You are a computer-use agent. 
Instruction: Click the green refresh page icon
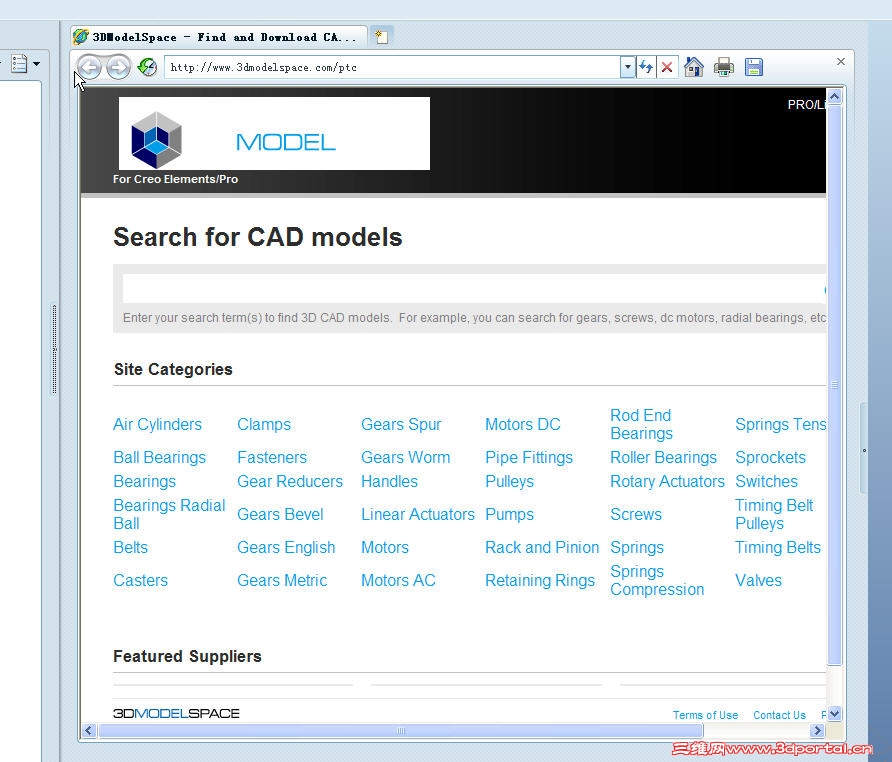pyautogui.click(x=147, y=67)
